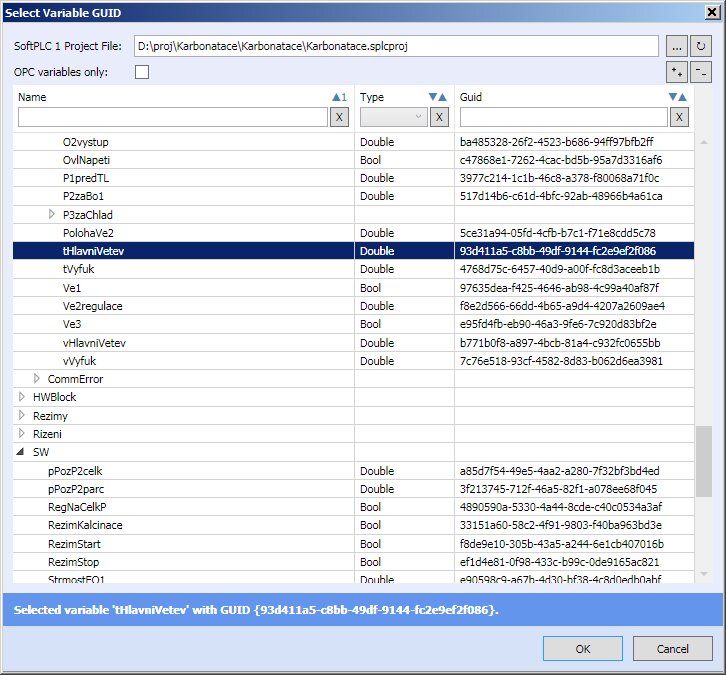This screenshot has height=675, width=726.
Task: Clear the Guid filter with X
Action: 679,117
